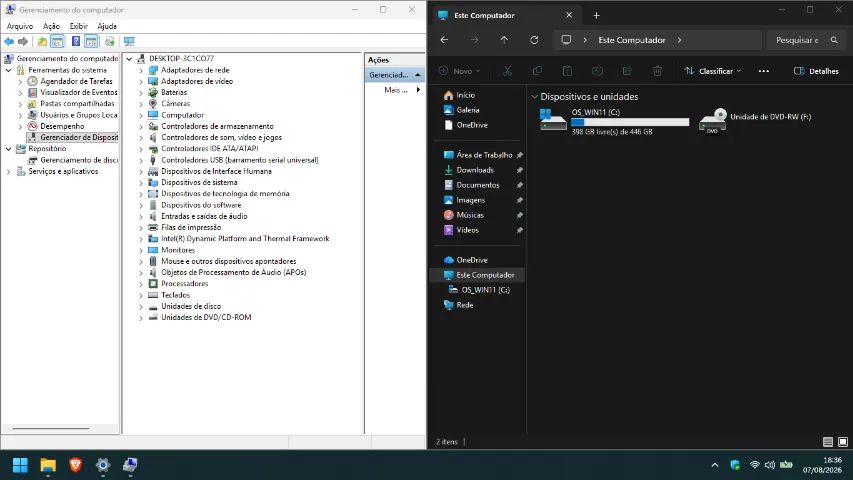853x480 pixels.
Task: Click the Share icon in Explorer toolbar
Action: pos(627,71)
